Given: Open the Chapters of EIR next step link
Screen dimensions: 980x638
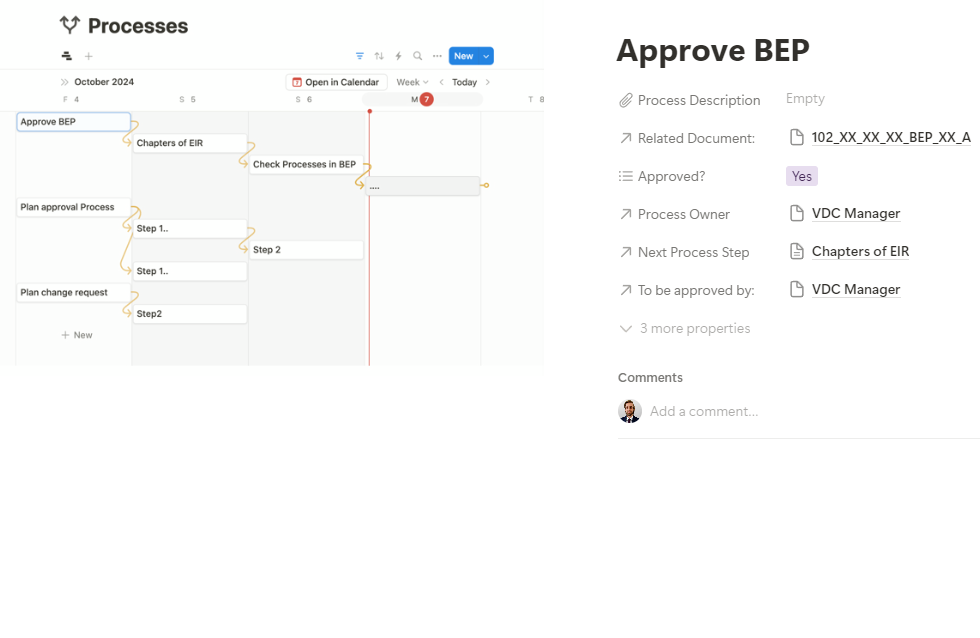Looking at the screenshot, I should [859, 251].
